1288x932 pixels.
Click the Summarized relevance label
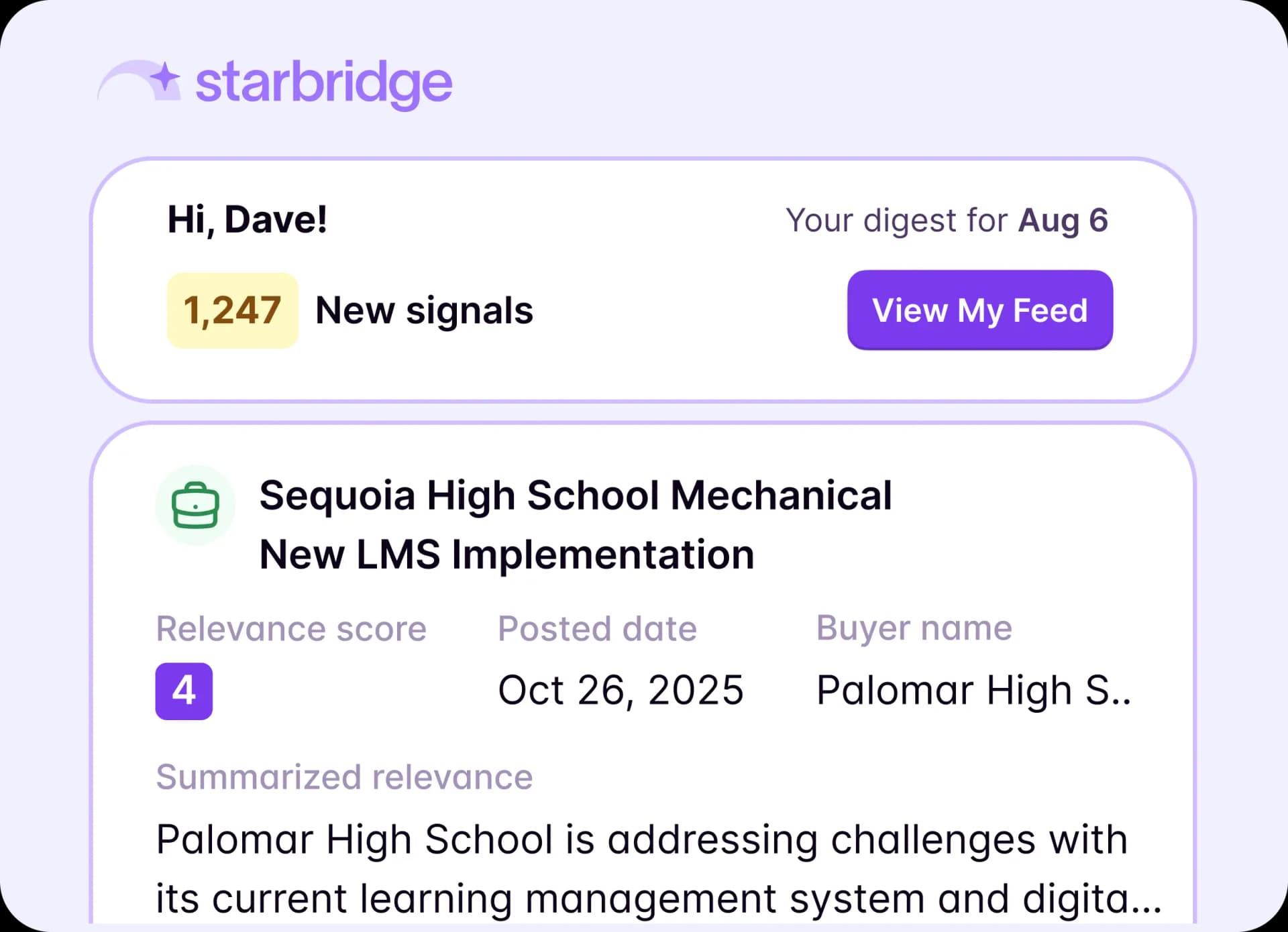coord(344,777)
